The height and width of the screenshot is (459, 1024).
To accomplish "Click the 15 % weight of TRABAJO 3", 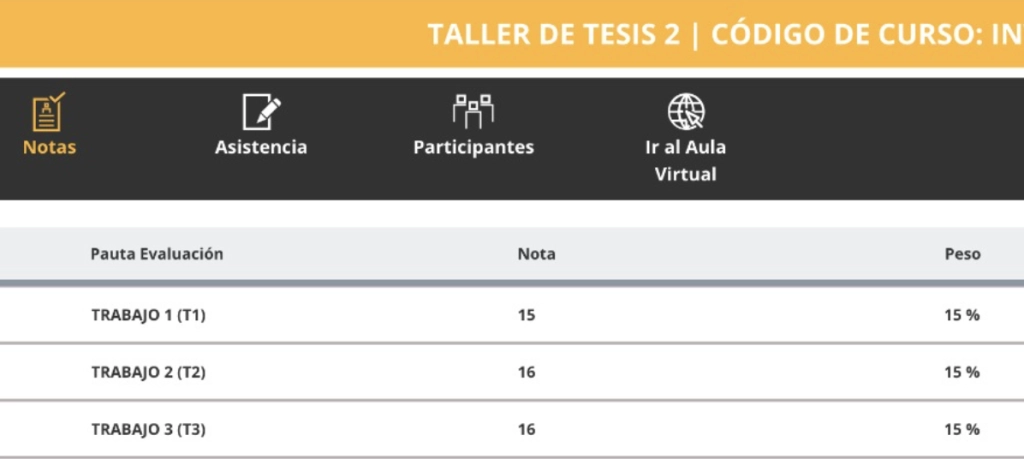I will pos(961,430).
